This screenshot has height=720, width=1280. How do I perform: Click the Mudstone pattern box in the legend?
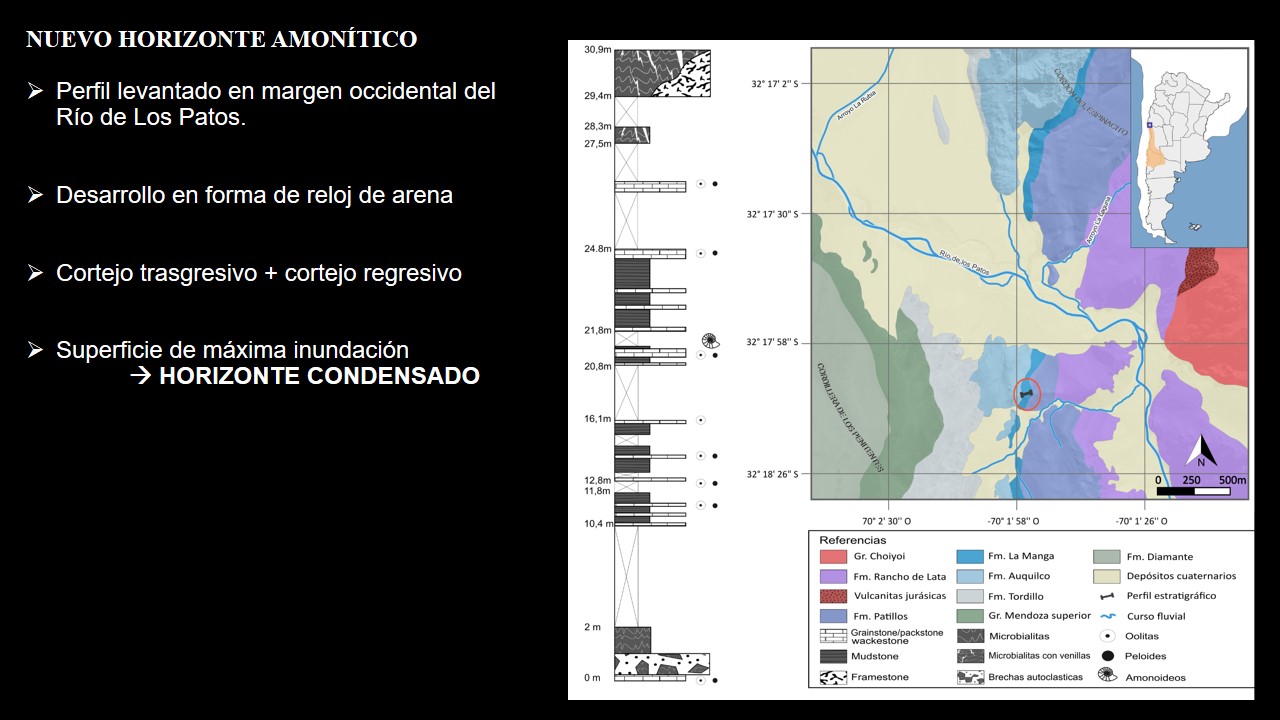pos(833,657)
